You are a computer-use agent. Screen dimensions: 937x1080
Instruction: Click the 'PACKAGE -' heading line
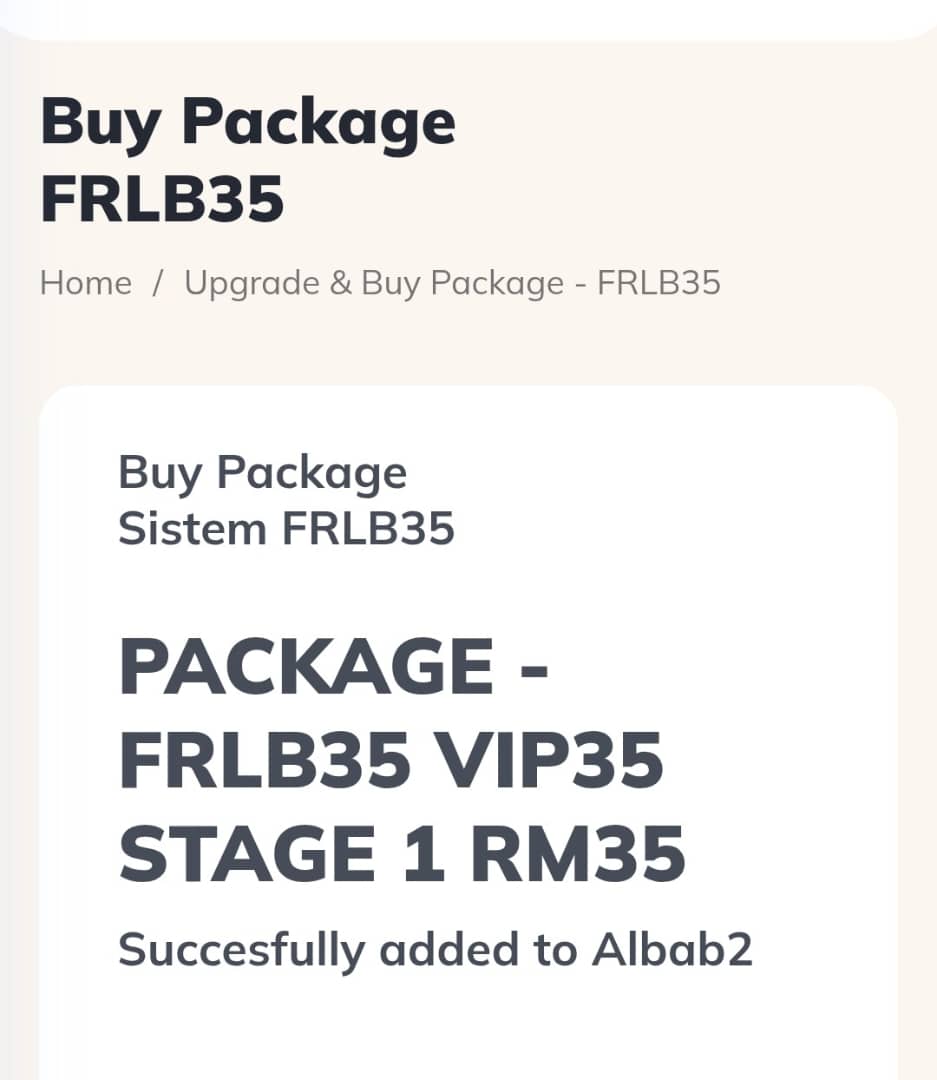333,668
